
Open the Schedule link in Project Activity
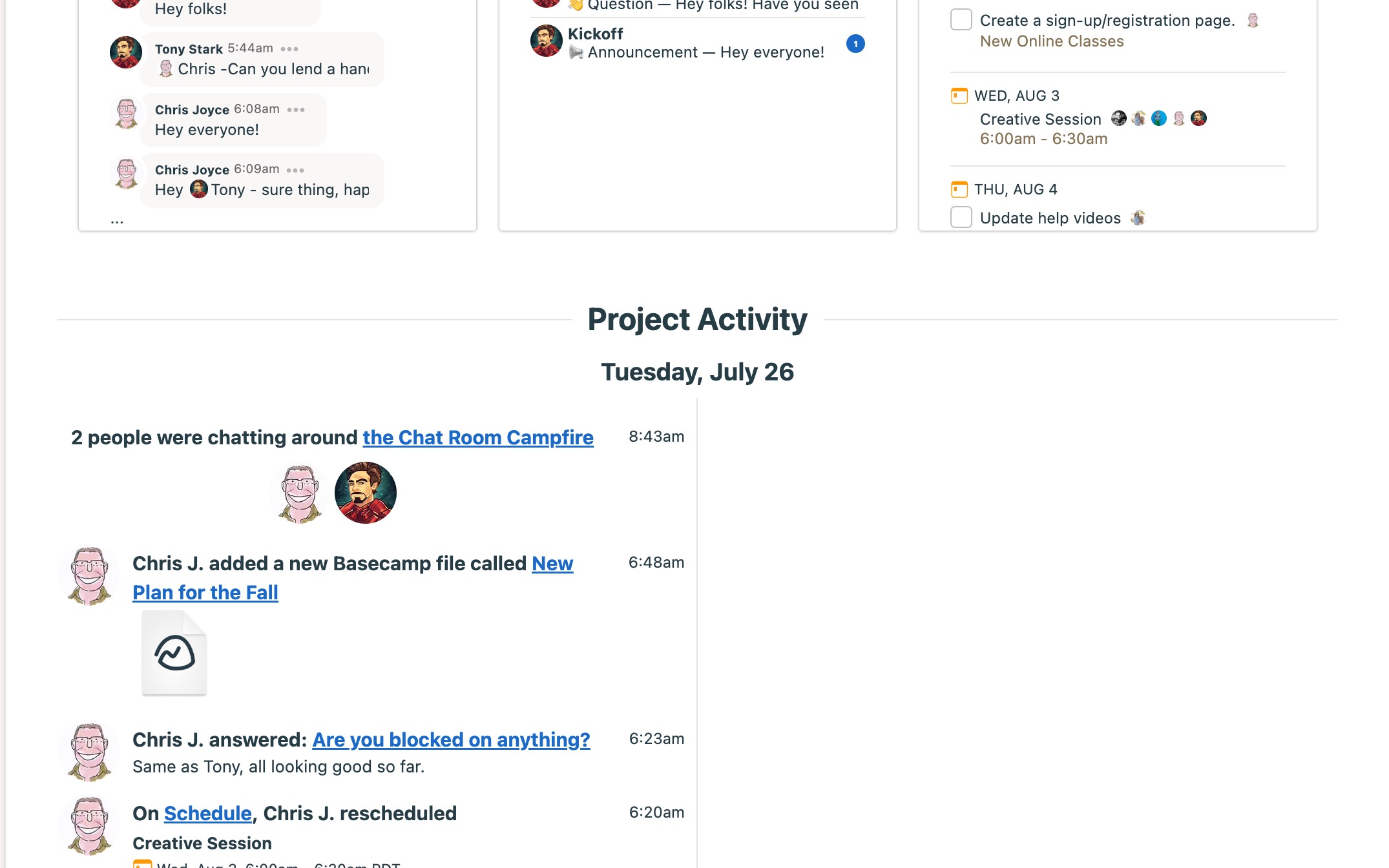(x=206, y=813)
